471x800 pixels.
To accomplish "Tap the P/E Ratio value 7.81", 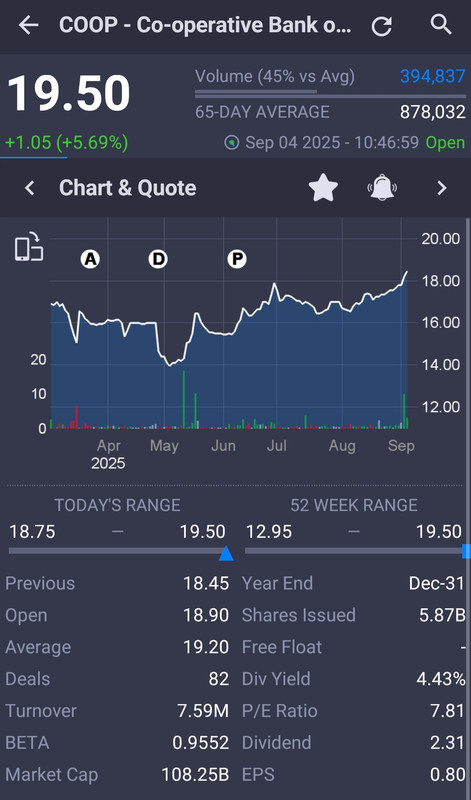I will pyautogui.click(x=448, y=711).
